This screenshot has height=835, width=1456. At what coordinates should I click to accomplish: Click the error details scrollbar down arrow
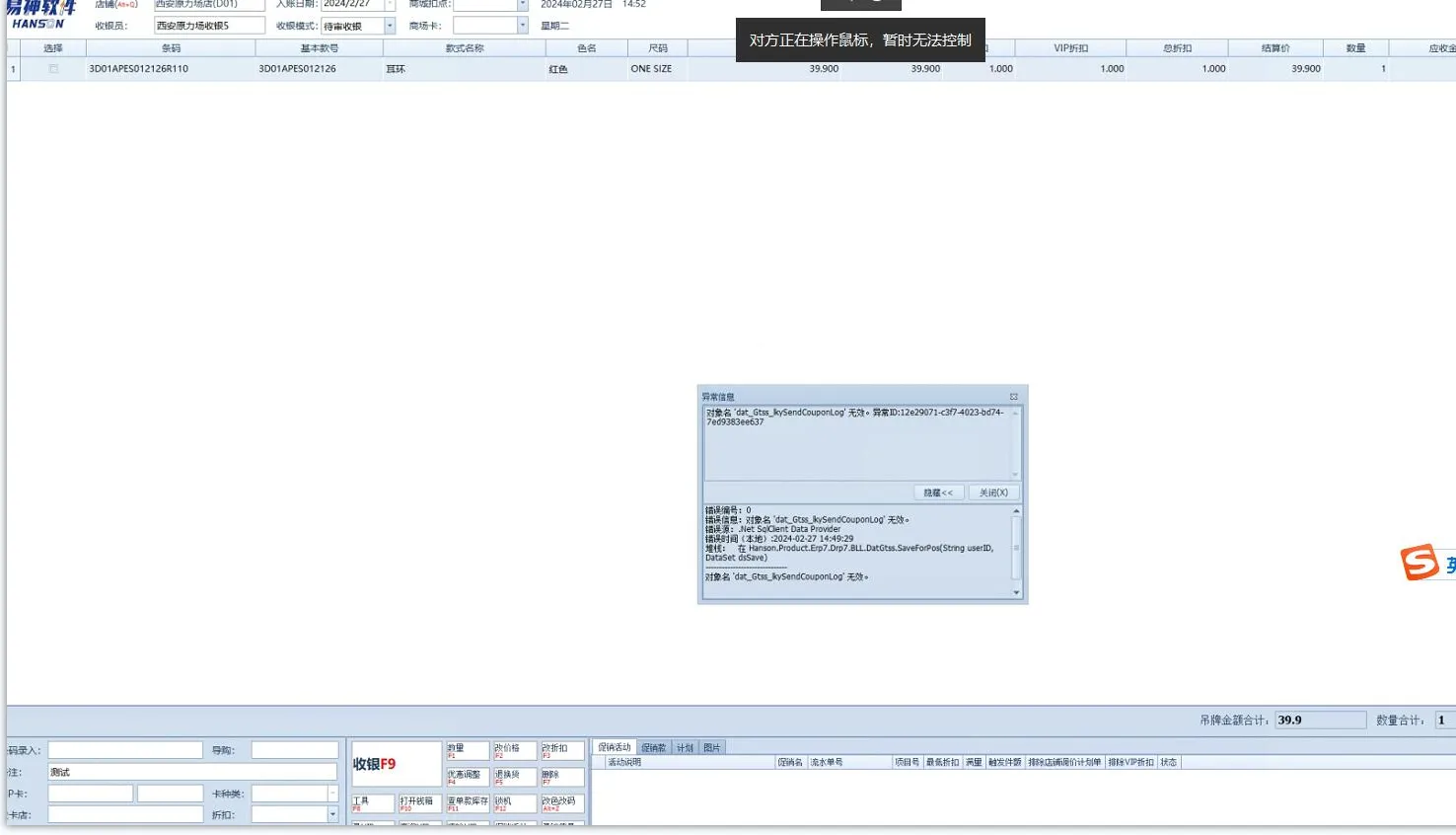coord(1016,592)
